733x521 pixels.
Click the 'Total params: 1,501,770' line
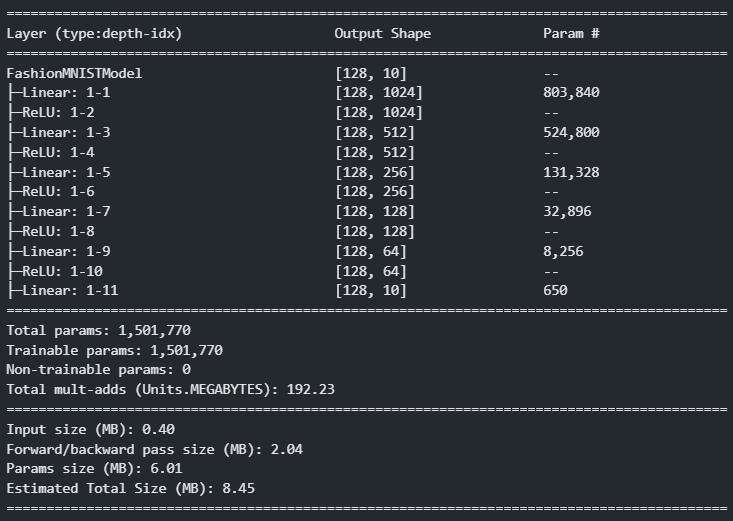(99, 330)
